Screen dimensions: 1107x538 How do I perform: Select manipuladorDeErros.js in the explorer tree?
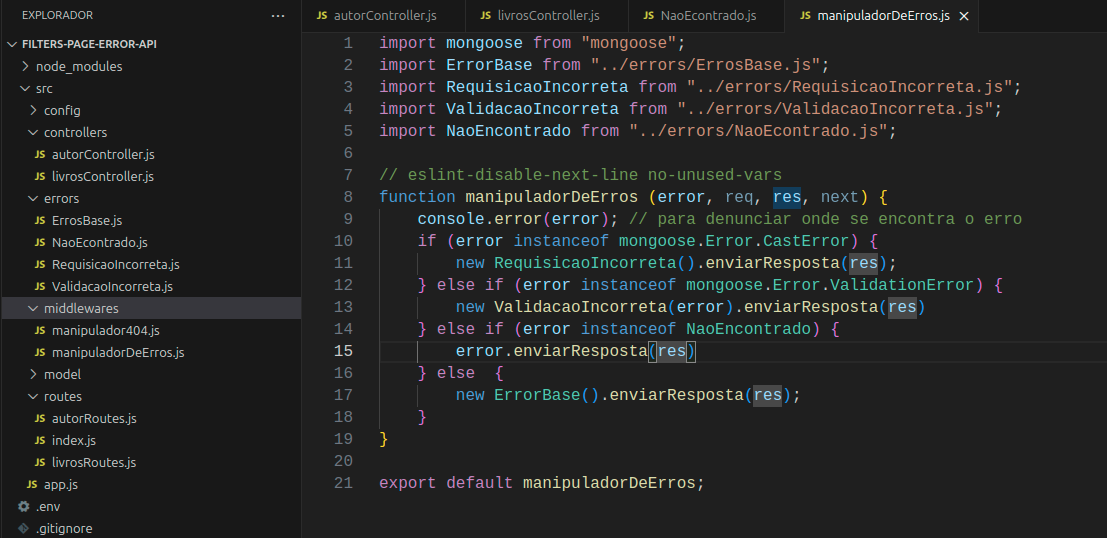tap(118, 352)
